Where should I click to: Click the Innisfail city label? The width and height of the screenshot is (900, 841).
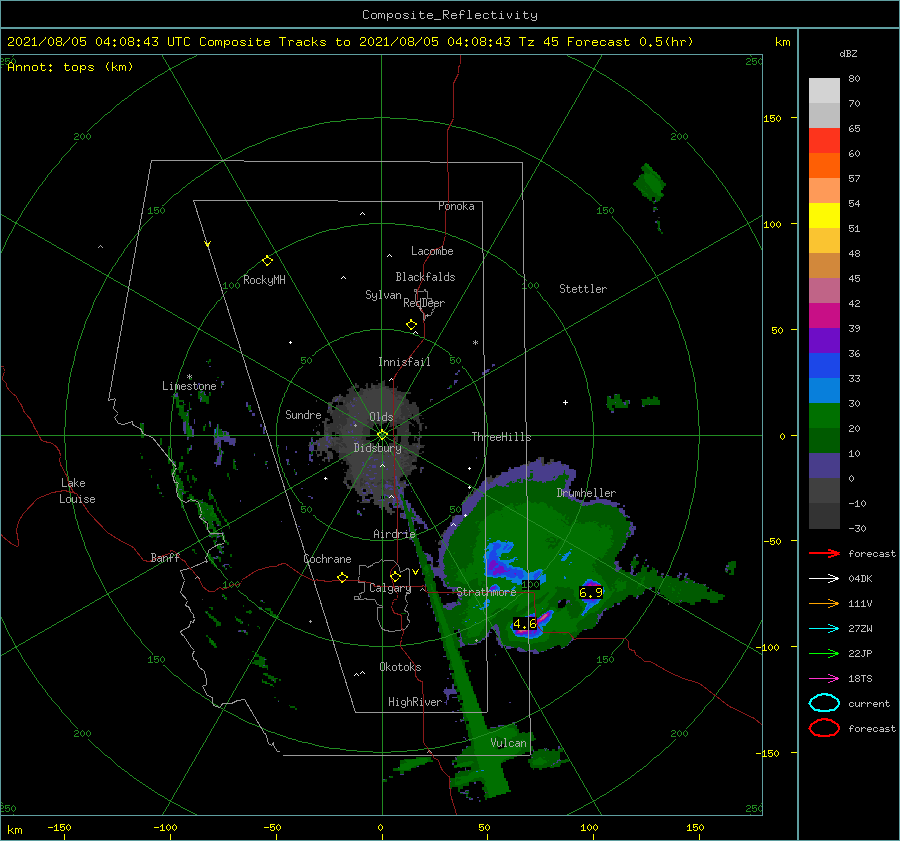coord(404,362)
